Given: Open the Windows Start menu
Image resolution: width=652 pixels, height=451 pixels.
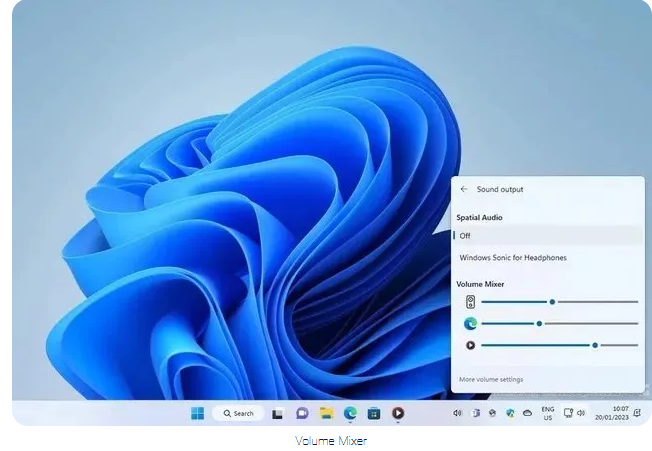Looking at the screenshot, I should [x=198, y=413].
